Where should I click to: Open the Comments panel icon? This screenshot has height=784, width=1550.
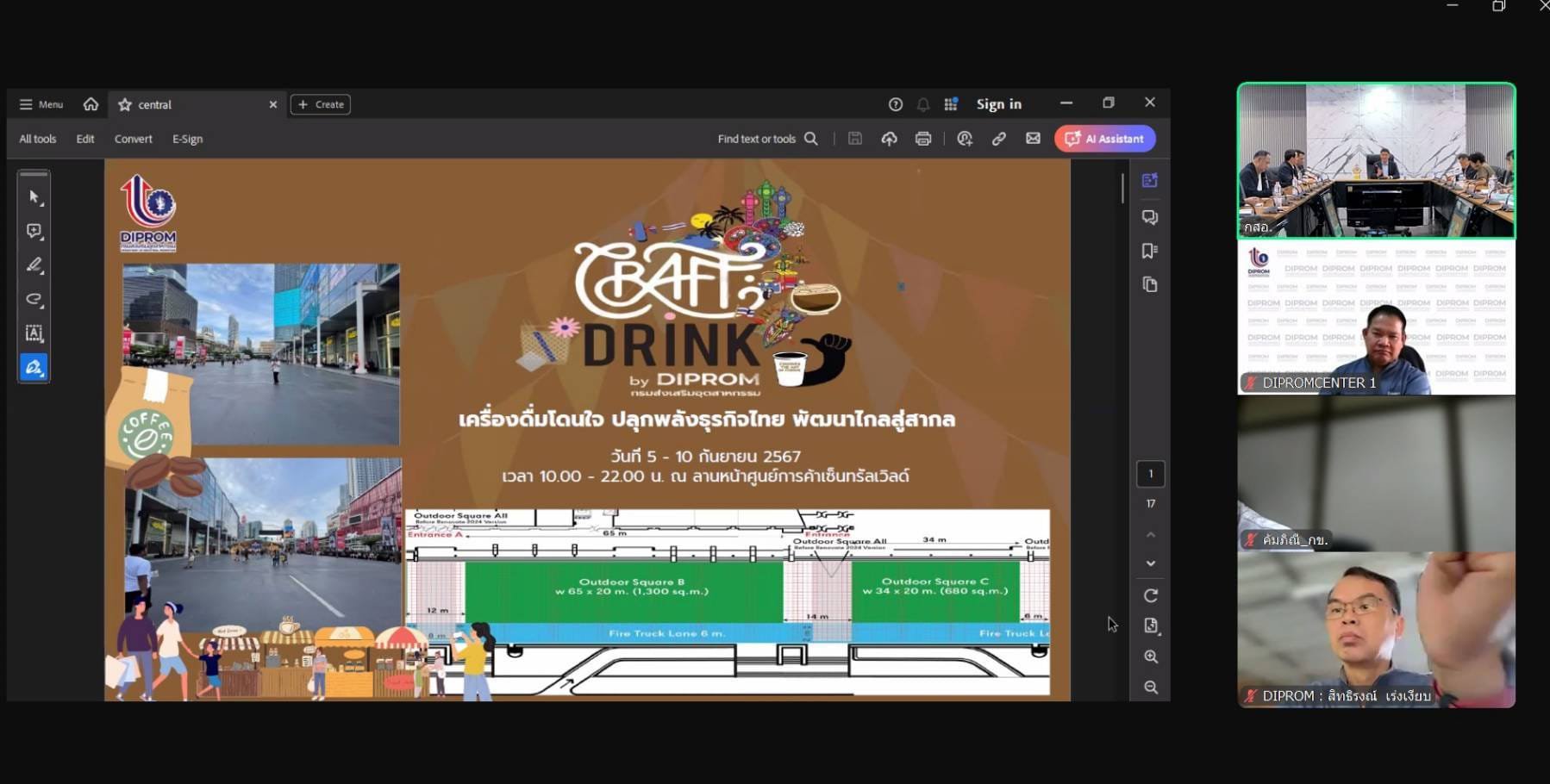(x=1150, y=217)
